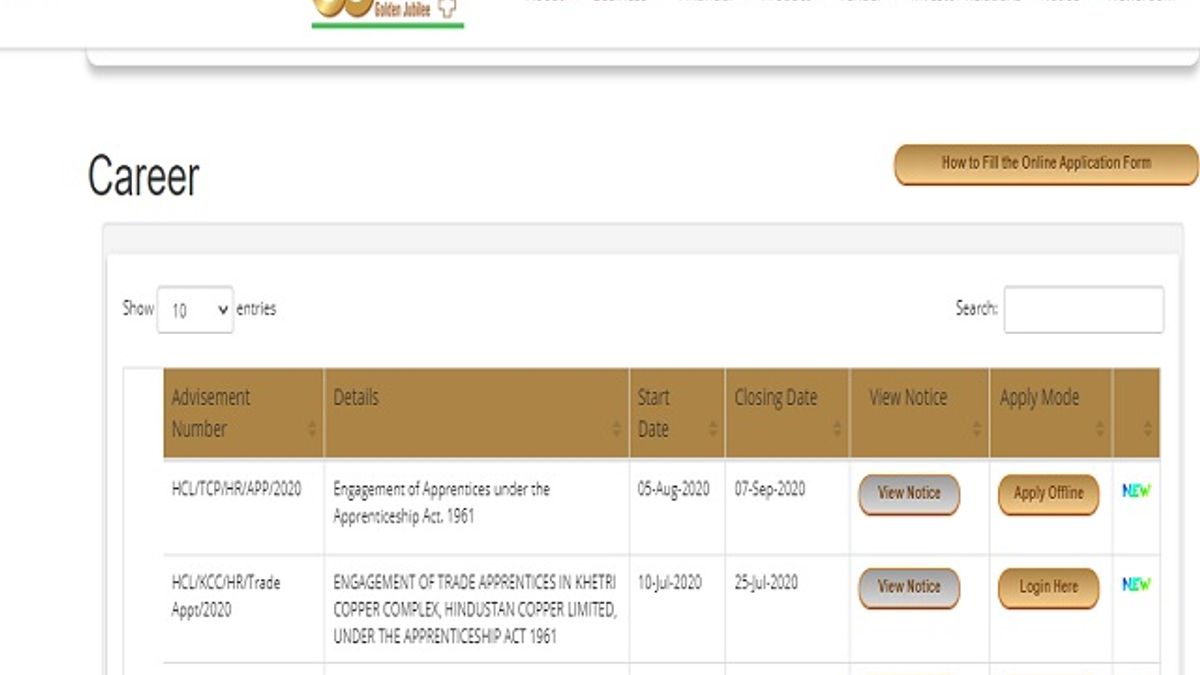This screenshot has height=675, width=1200.
Task: Click Apply Offline for apprentices engagement
Action: (1048, 494)
